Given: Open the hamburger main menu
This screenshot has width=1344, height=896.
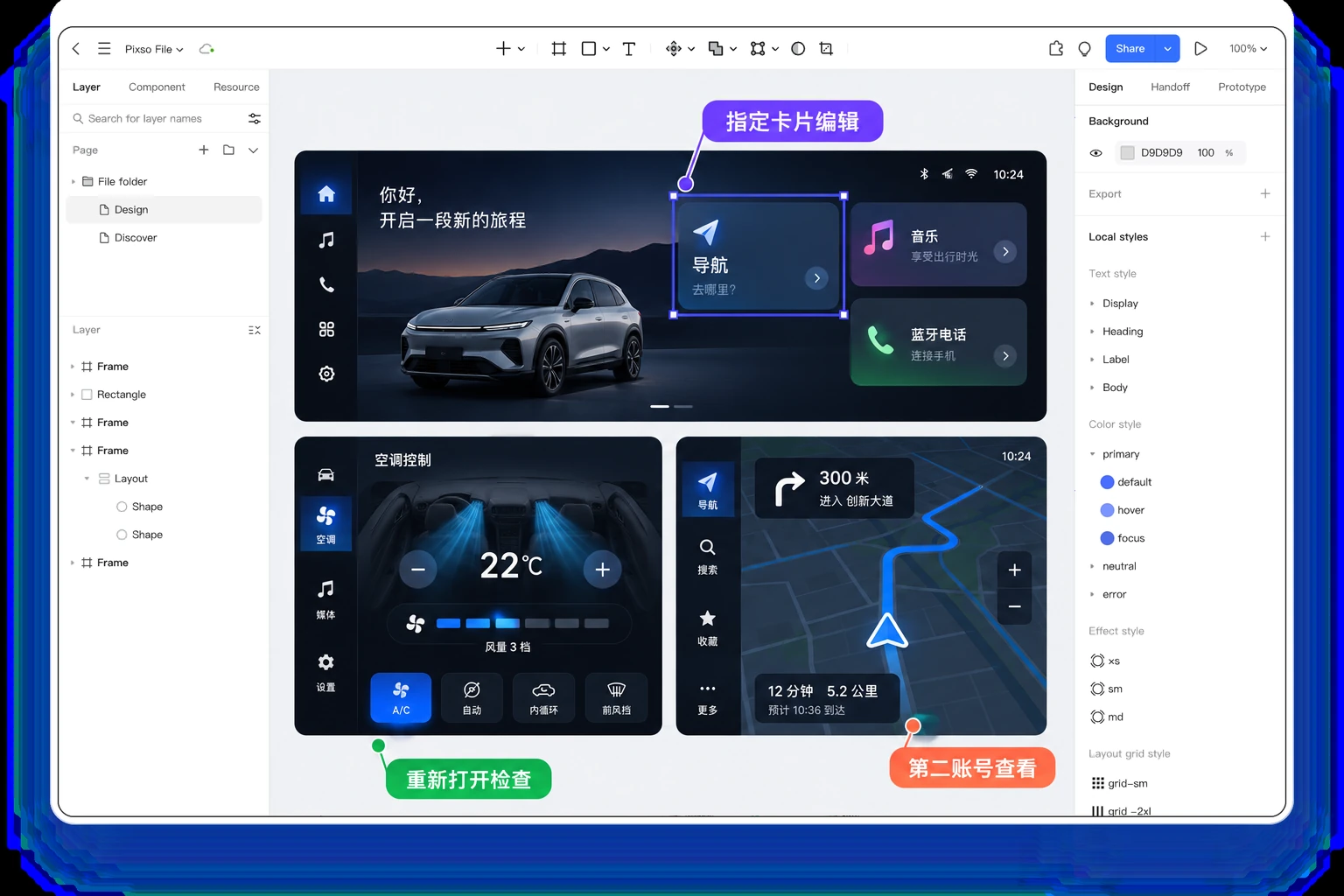Looking at the screenshot, I should 104,49.
